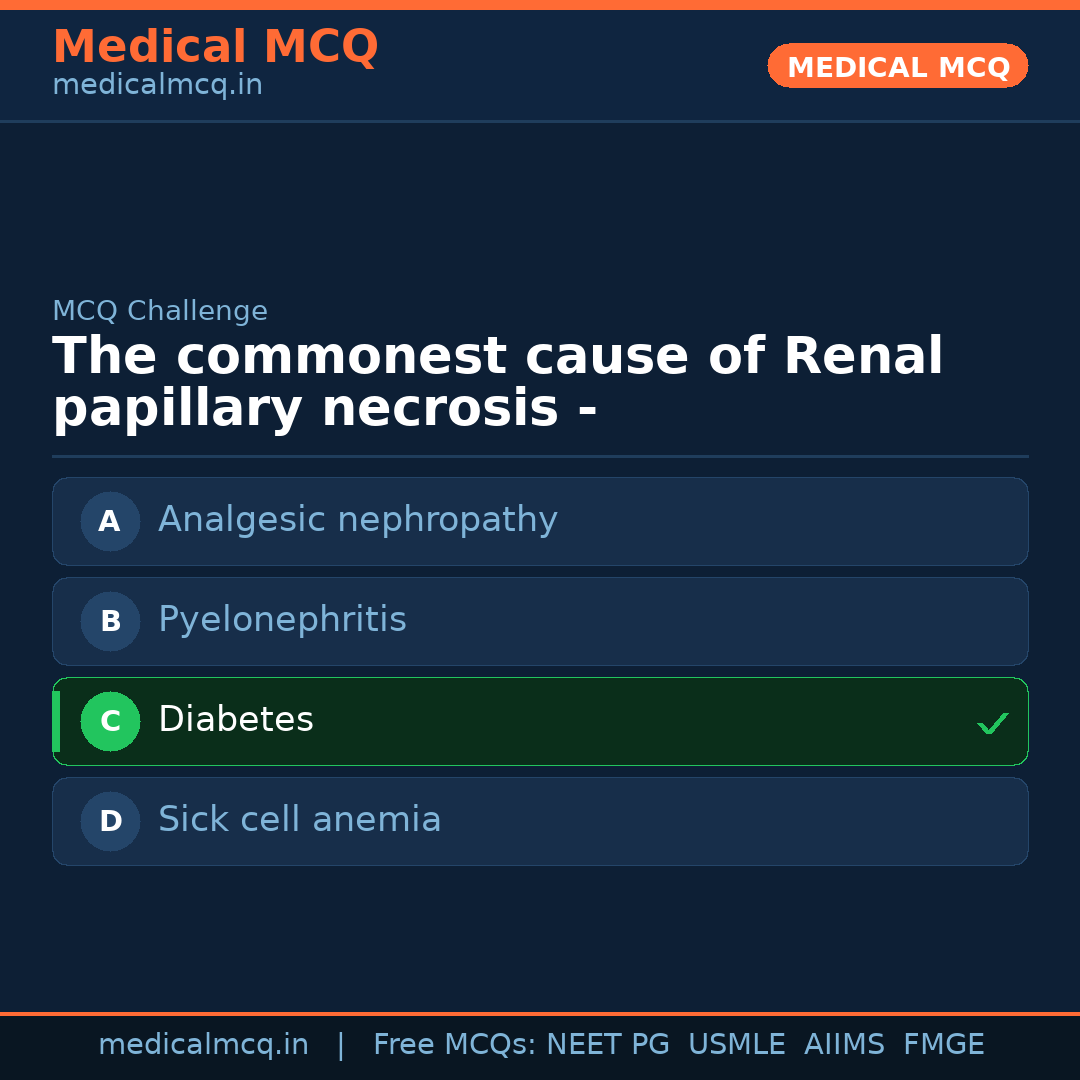Click the MCQ Challenge label
1080x1080 pixels.
tap(160, 311)
